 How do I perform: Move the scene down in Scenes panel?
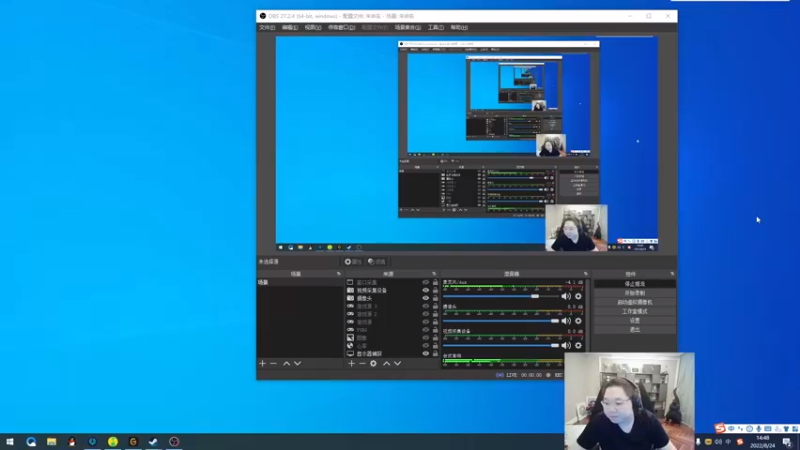coord(297,363)
